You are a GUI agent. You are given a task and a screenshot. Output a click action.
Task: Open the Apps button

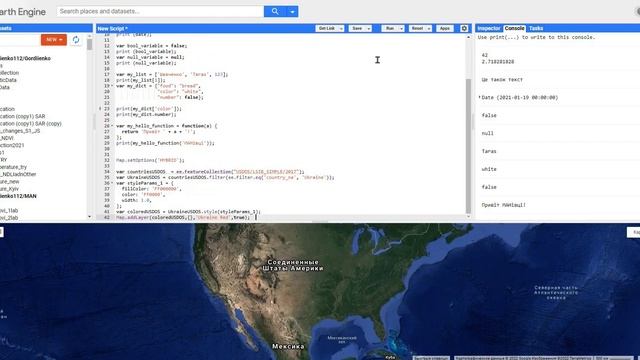(444, 28)
